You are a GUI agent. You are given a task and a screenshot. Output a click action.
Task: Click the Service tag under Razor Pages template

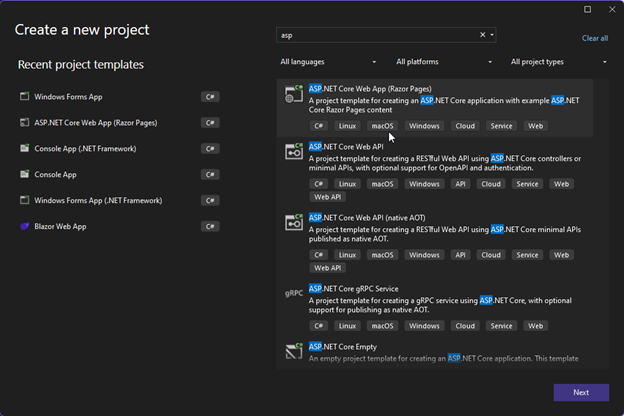501,126
